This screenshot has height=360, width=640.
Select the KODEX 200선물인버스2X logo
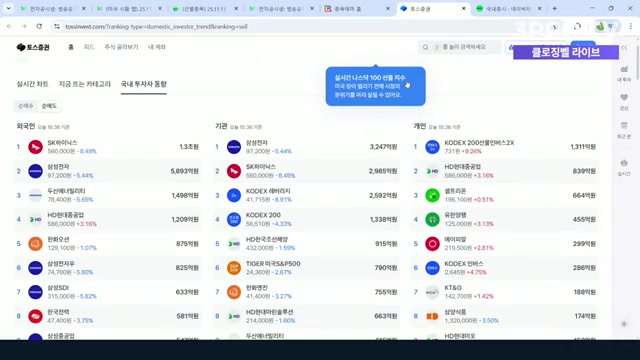pos(432,147)
